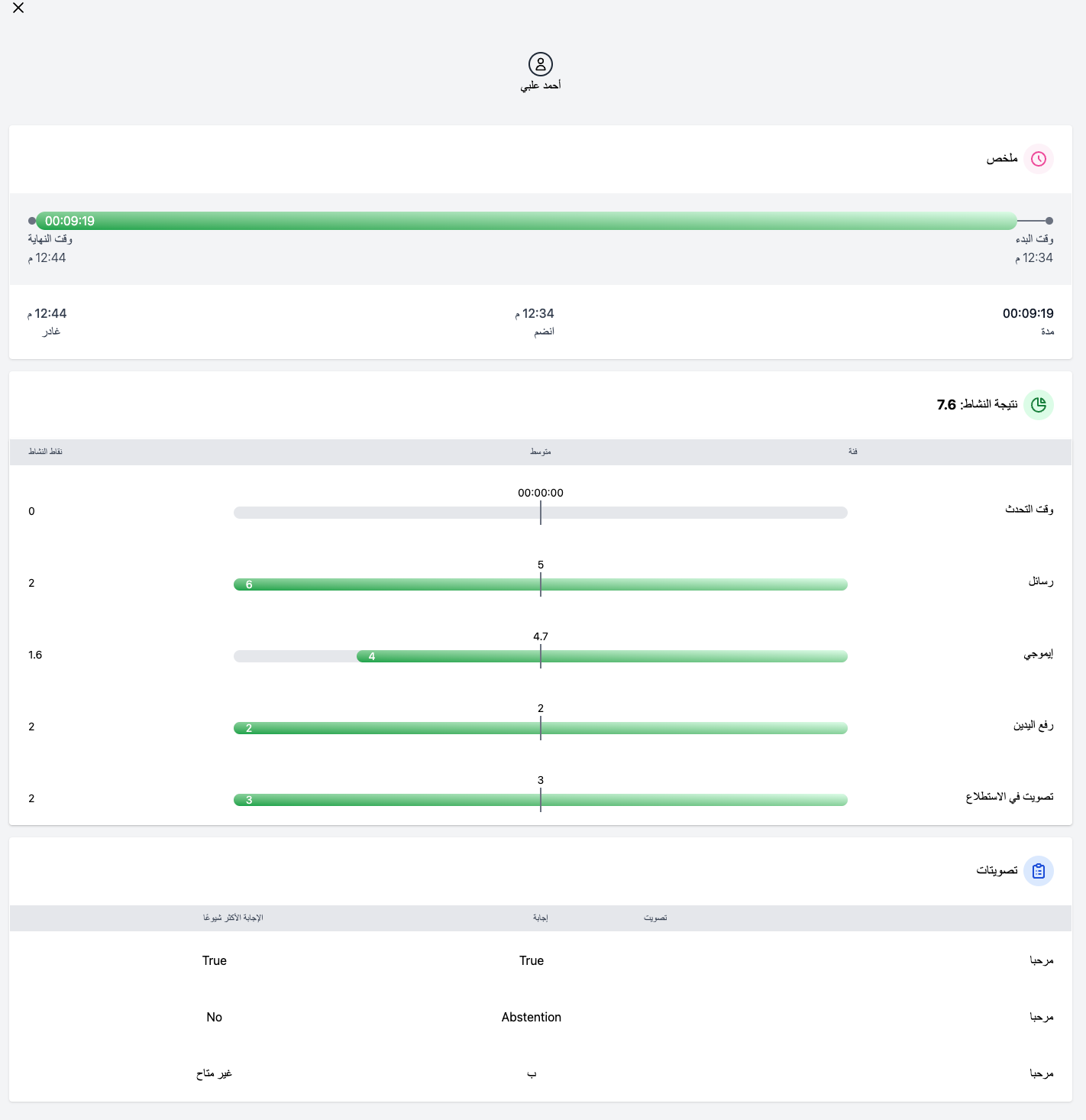This screenshot has height=1120, width=1086.
Task: Click the وقت البدء label
Action: [1035, 239]
